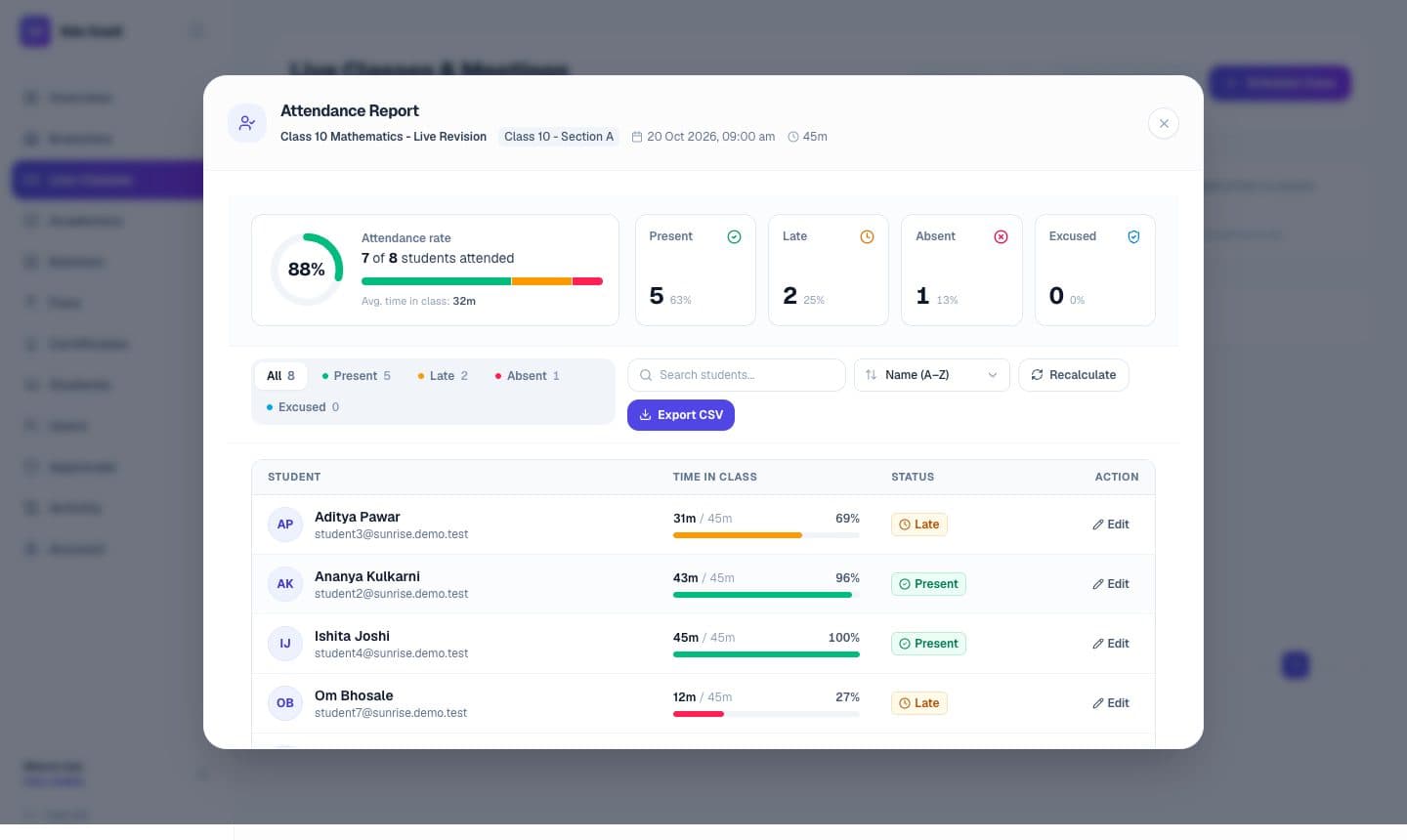Select the Excused filter tab
1407x840 pixels.
(303, 407)
